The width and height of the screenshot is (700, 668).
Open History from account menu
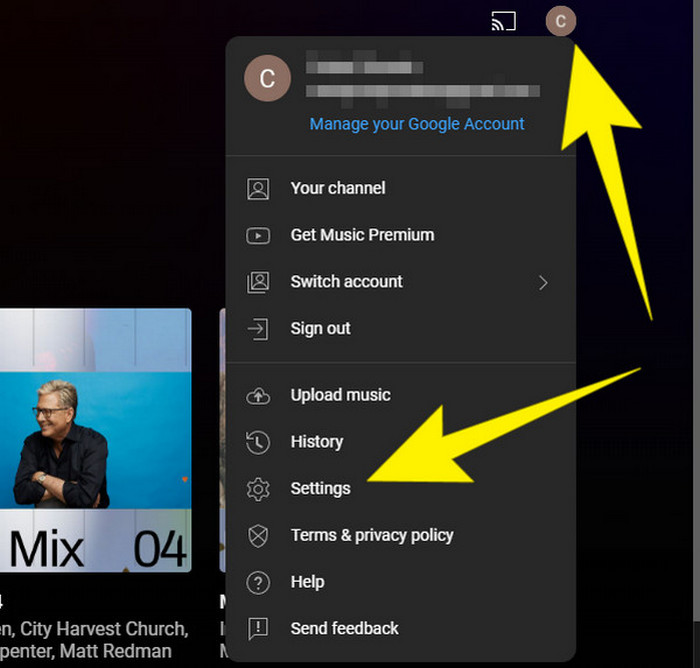(317, 442)
